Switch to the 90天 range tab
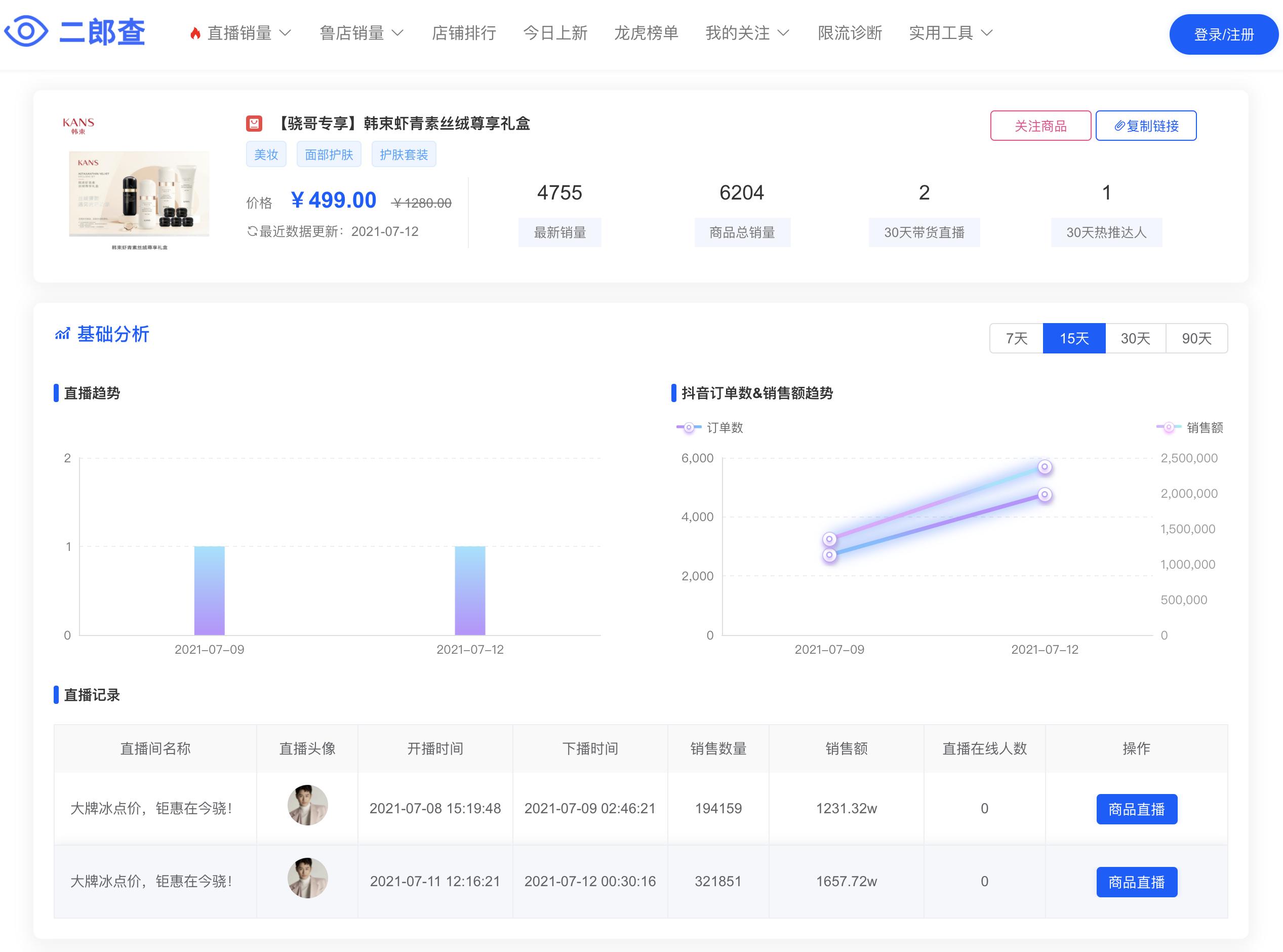1283x952 pixels. click(1196, 338)
